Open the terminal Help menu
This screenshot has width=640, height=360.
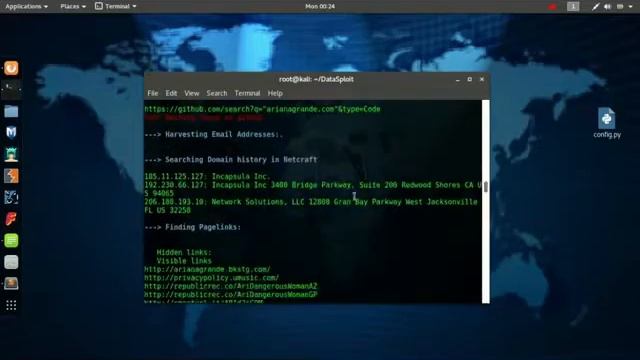coord(275,93)
